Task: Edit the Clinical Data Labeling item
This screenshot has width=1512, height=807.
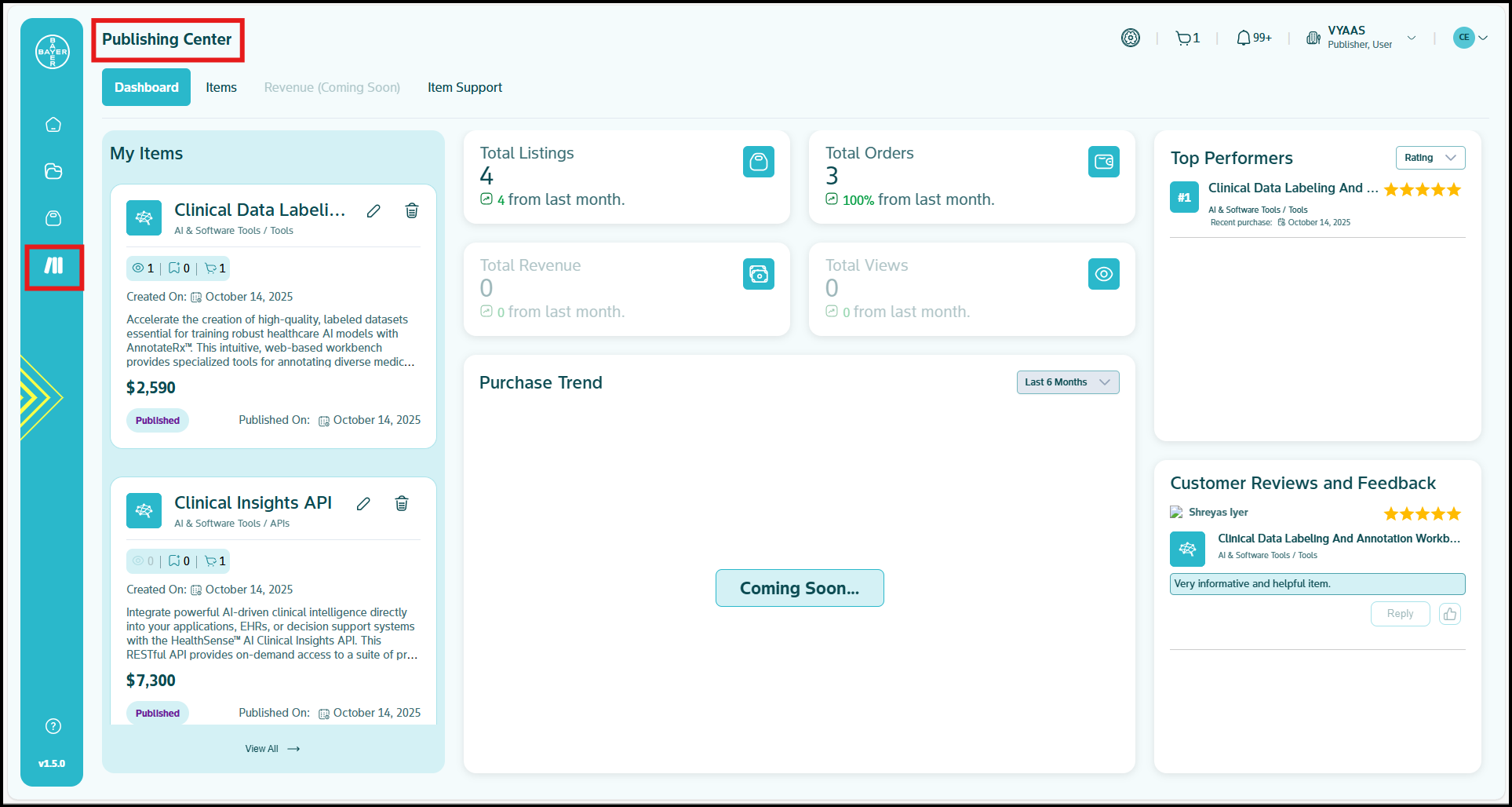Action: pyautogui.click(x=373, y=210)
